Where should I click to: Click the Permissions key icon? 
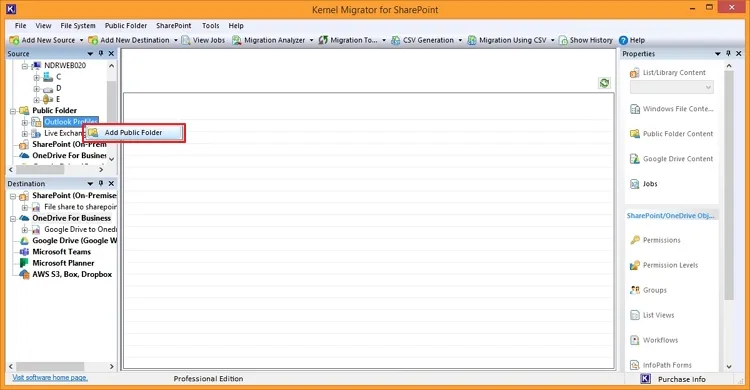(635, 240)
